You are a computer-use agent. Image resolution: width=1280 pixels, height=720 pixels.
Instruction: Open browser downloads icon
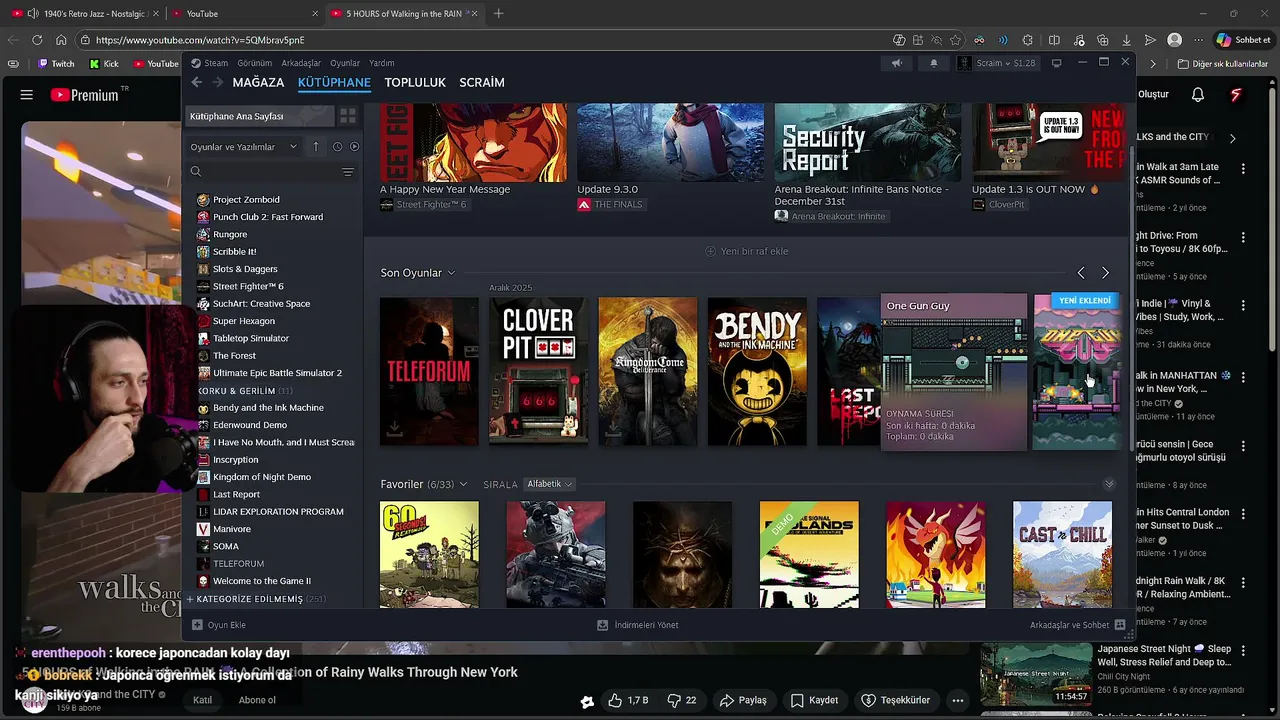[x=1126, y=40]
